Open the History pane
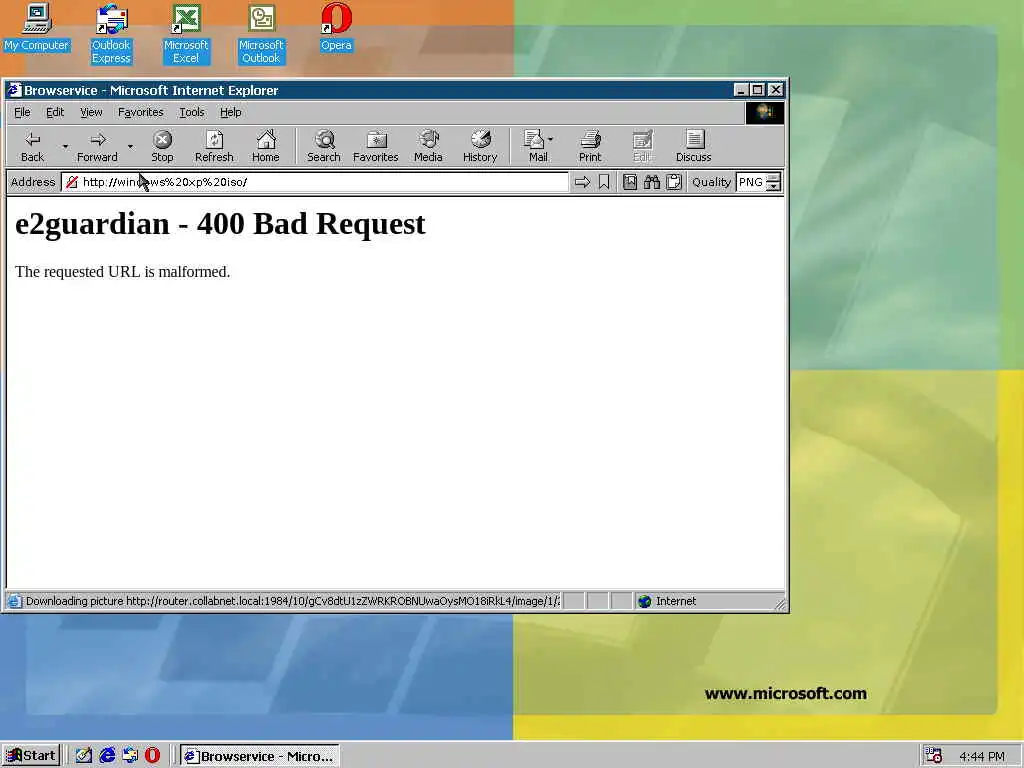 (x=480, y=146)
